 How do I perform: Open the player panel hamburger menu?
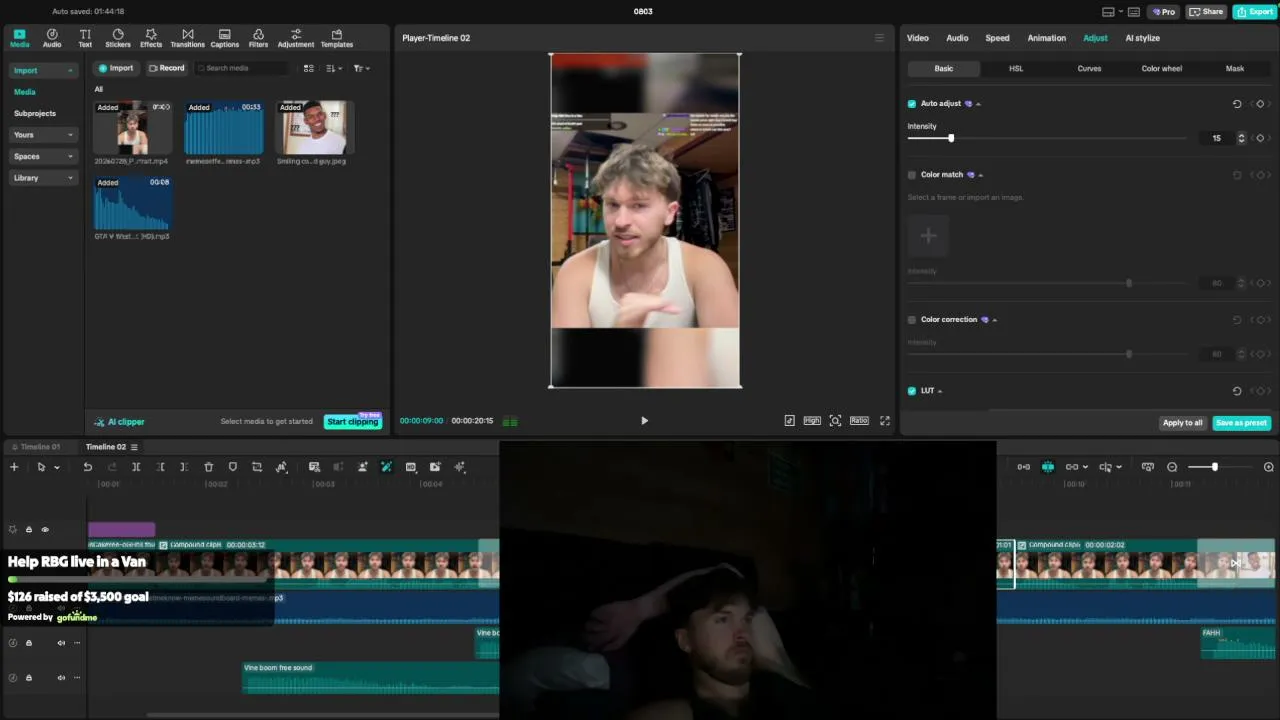click(879, 38)
